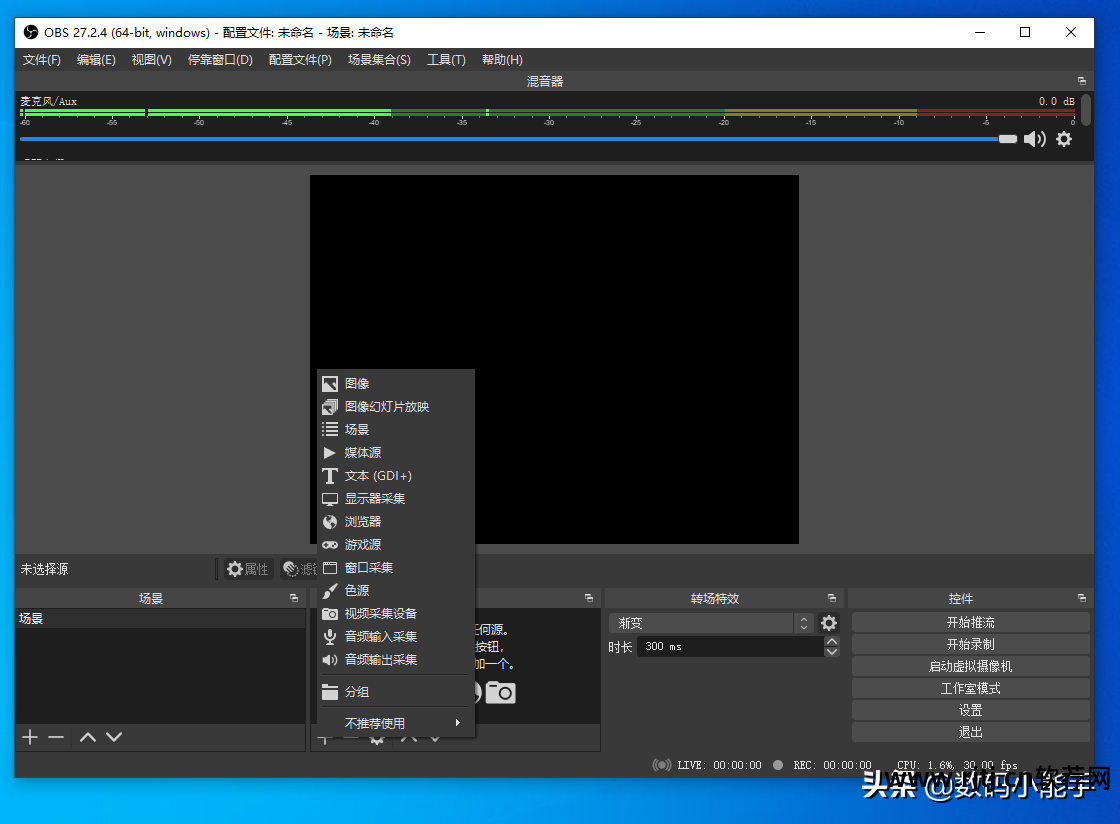Image resolution: width=1120 pixels, height=824 pixels.
Task: Add a 媒体源 media source
Action: coord(396,453)
